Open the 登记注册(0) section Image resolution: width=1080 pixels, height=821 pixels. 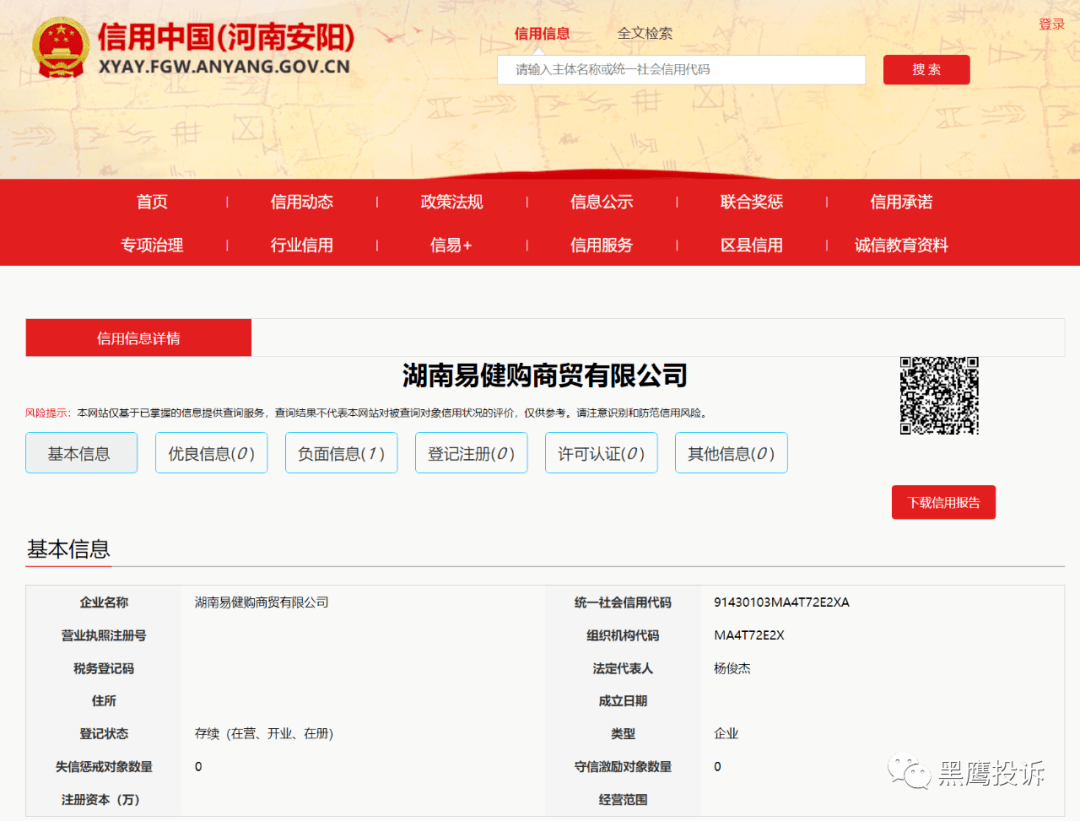click(471, 452)
